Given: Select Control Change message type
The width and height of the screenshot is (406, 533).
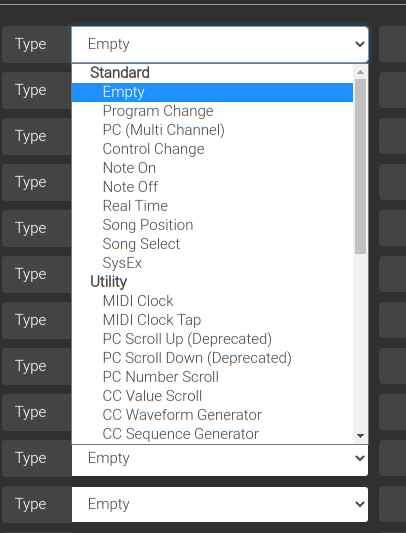Looking at the screenshot, I should click(x=212, y=149).
